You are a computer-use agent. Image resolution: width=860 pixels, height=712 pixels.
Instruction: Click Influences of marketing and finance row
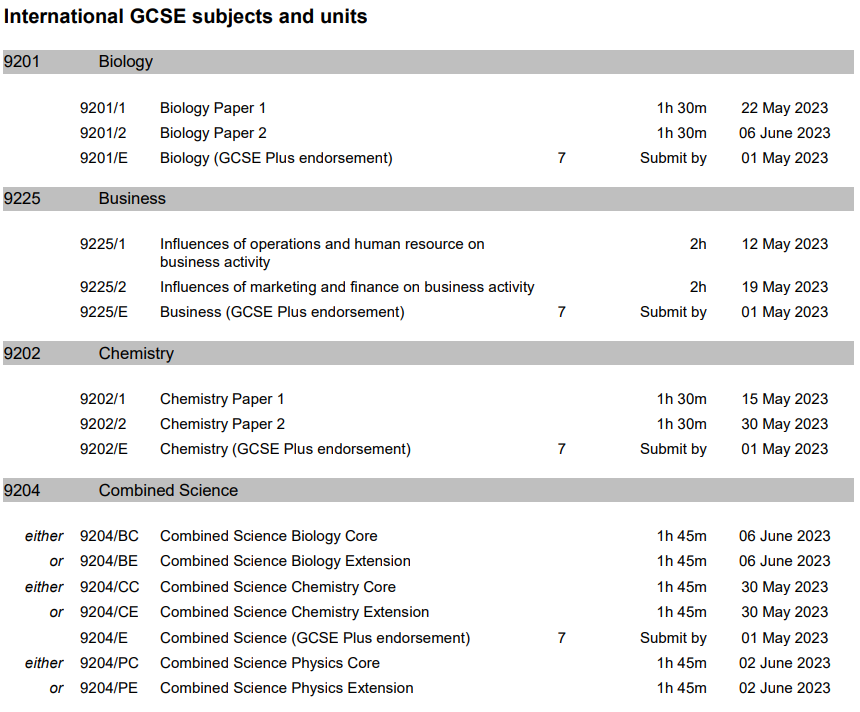455,287
